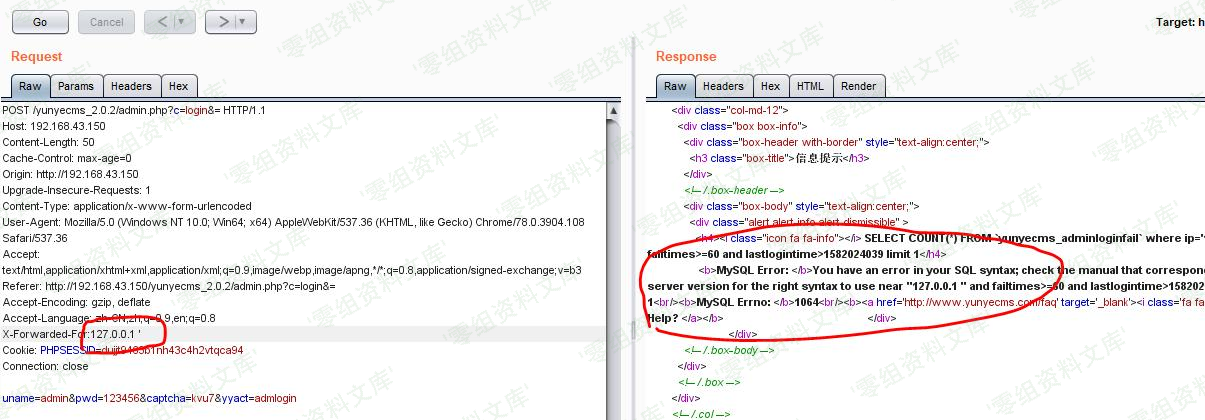Open the back history dropdown arrow
This screenshot has width=1205, height=420.
pyautogui.click(x=182, y=21)
